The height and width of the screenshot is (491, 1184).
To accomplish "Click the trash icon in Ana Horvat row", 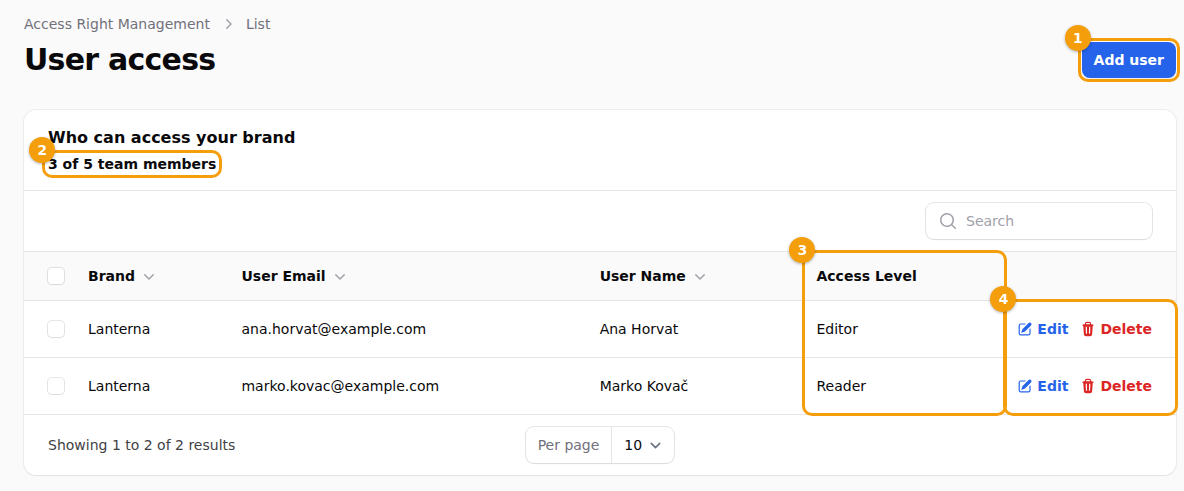I will pos(1088,329).
